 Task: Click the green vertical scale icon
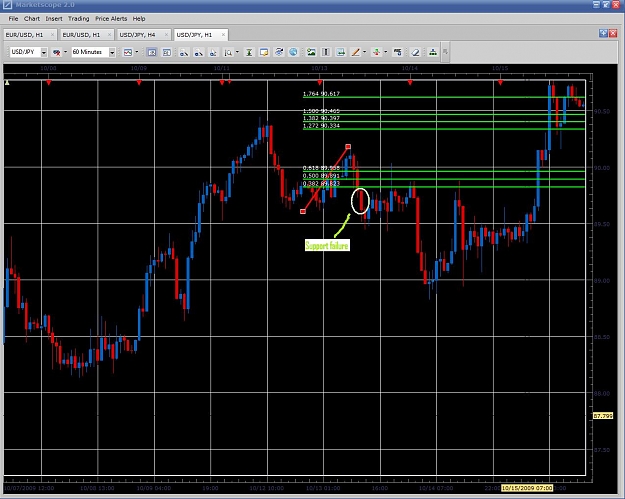point(249,52)
